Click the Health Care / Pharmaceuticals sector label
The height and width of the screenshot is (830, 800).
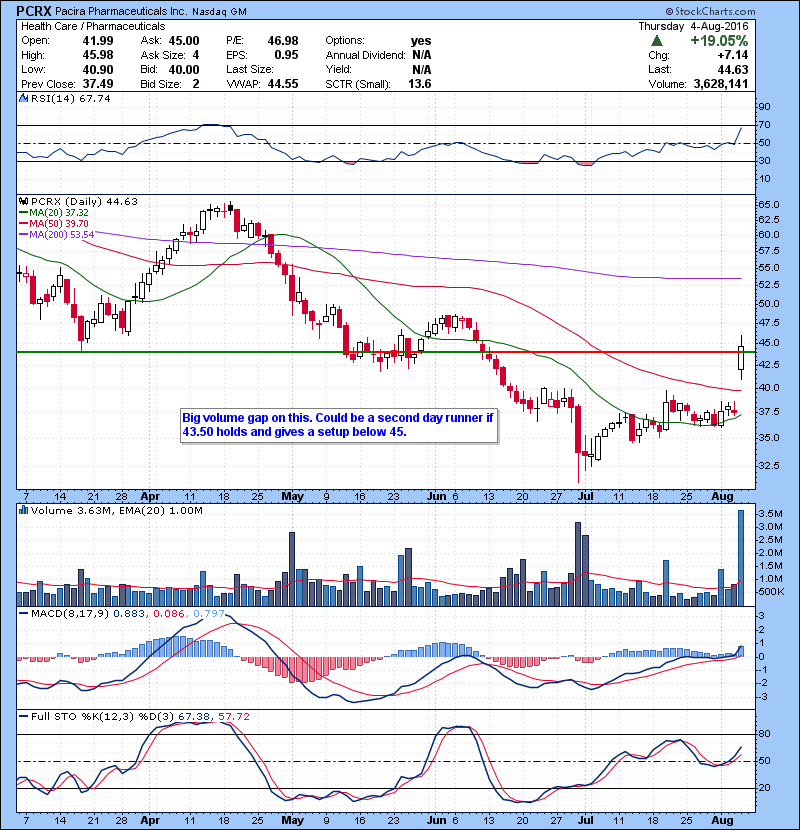(x=93, y=26)
